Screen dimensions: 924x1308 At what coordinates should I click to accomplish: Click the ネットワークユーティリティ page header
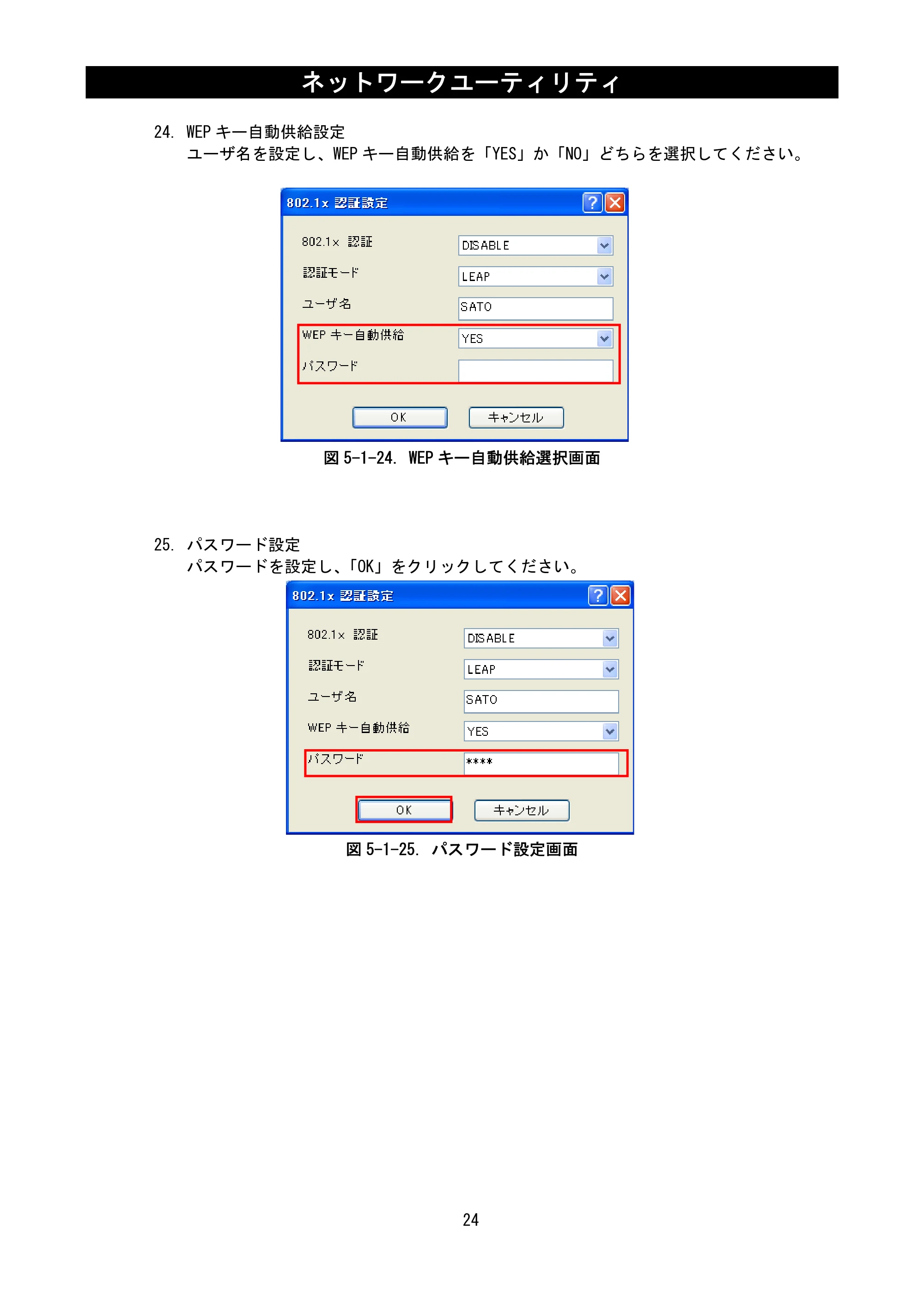click(x=462, y=83)
